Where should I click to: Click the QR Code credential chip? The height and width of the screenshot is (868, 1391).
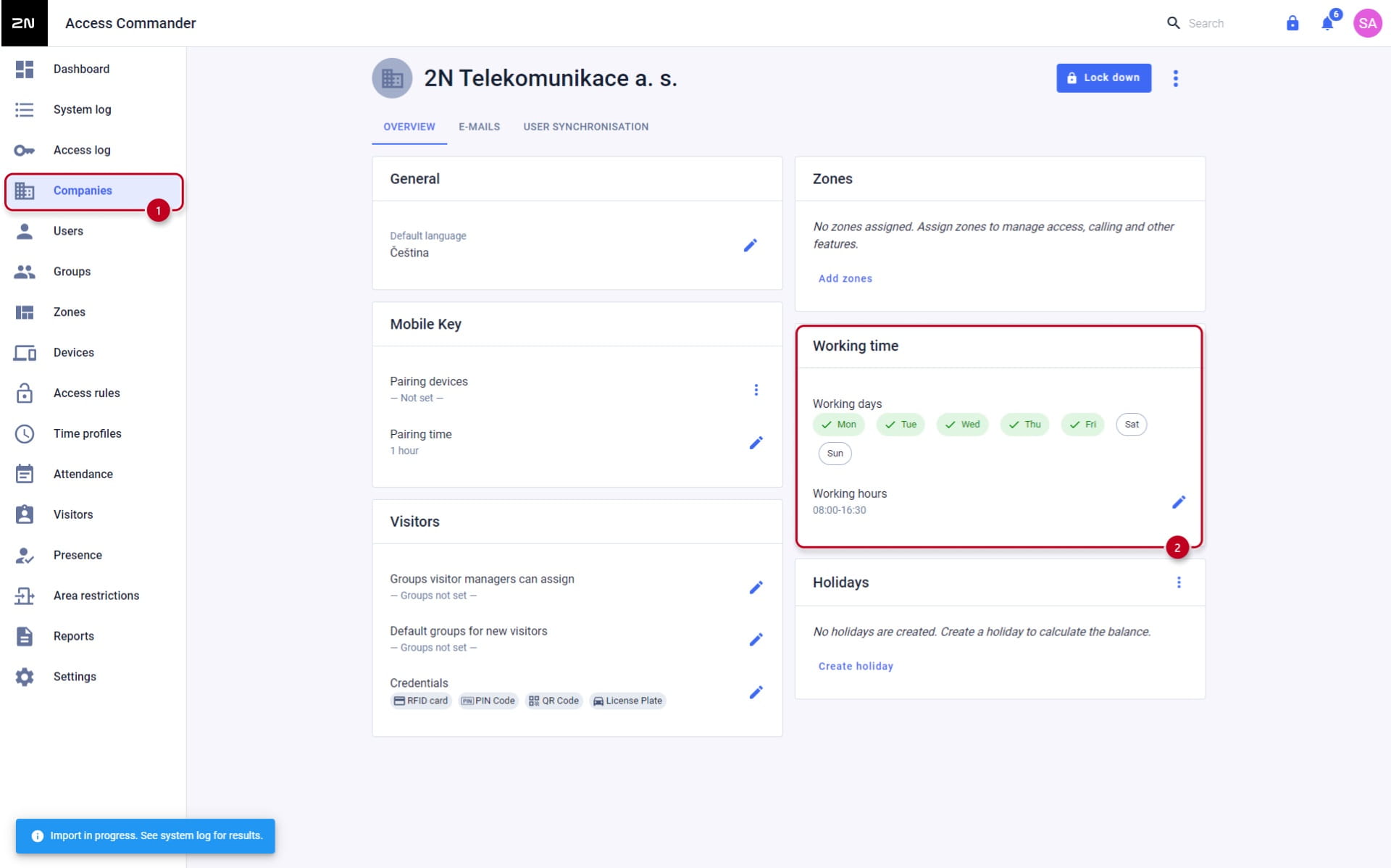tap(554, 701)
